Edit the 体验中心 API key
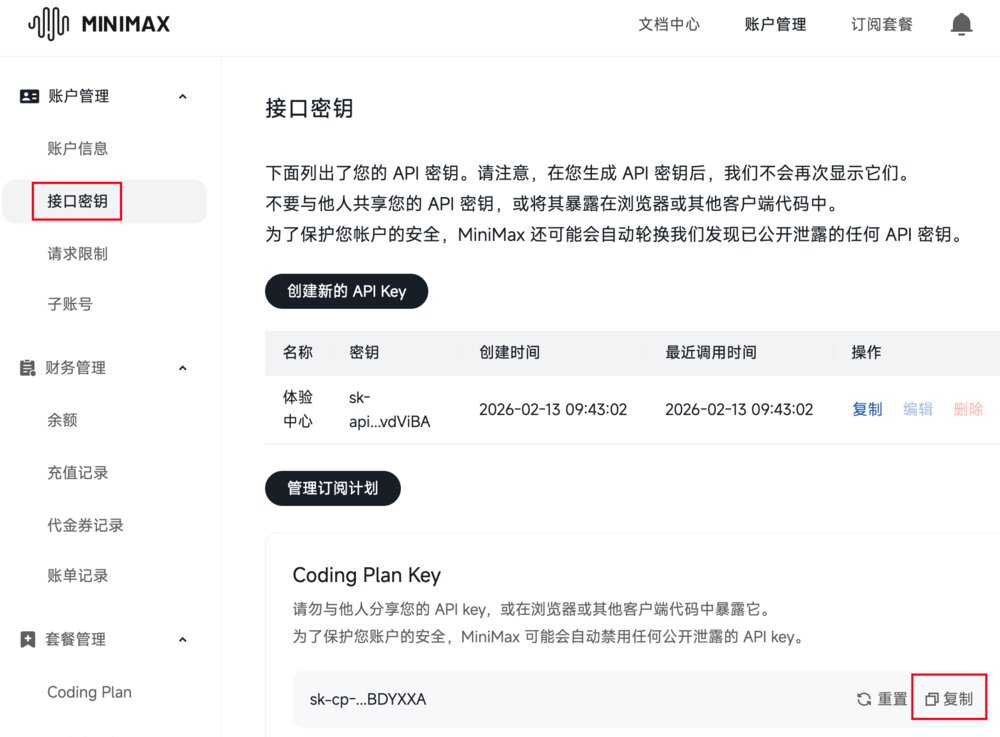 (918, 409)
